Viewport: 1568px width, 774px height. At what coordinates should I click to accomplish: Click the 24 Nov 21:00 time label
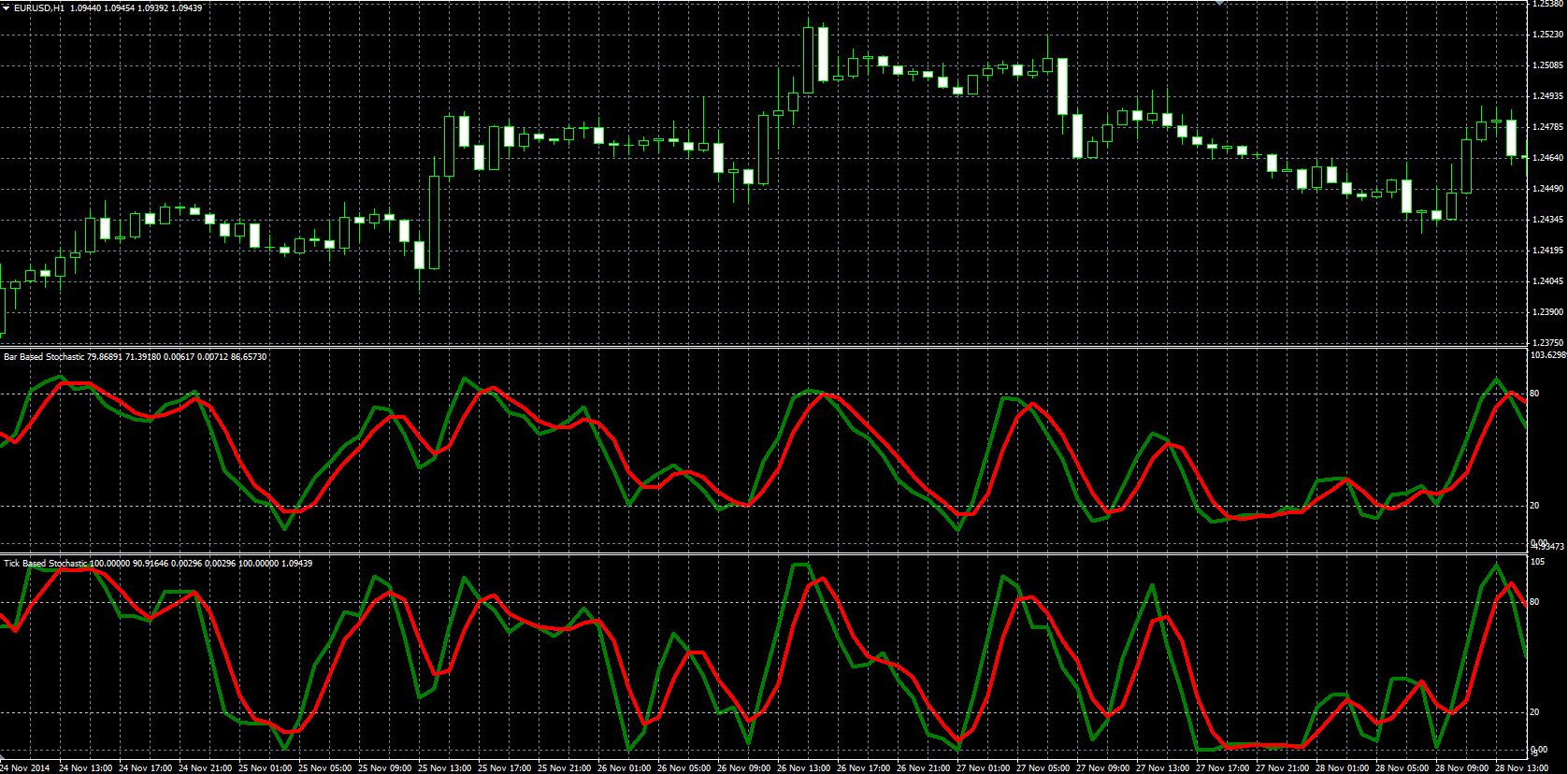[x=205, y=768]
